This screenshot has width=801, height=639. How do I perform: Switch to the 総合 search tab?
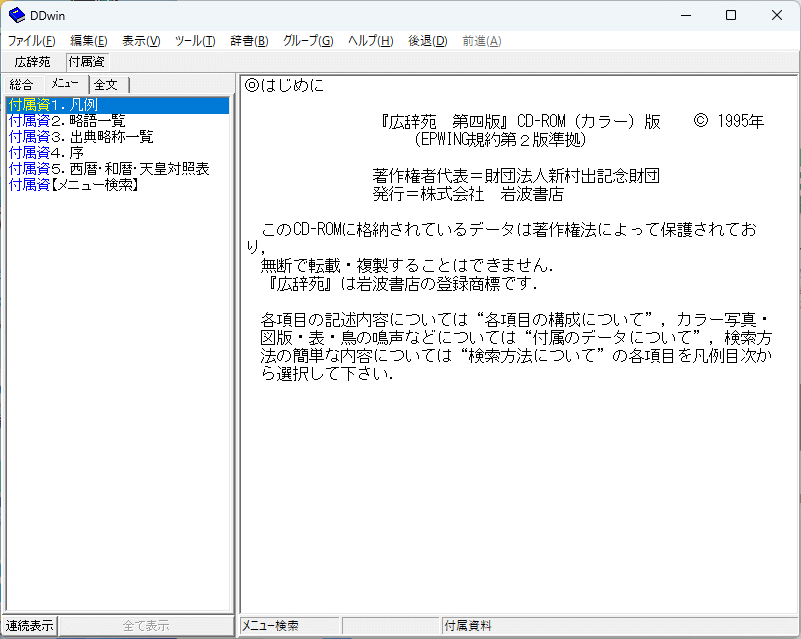(22, 85)
